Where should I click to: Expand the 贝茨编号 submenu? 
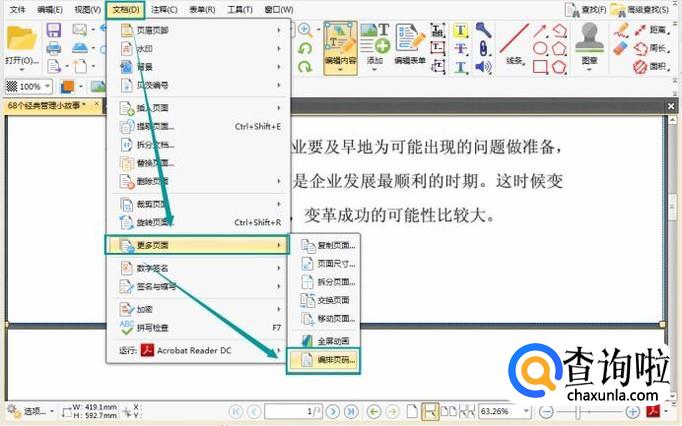click(x=198, y=85)
